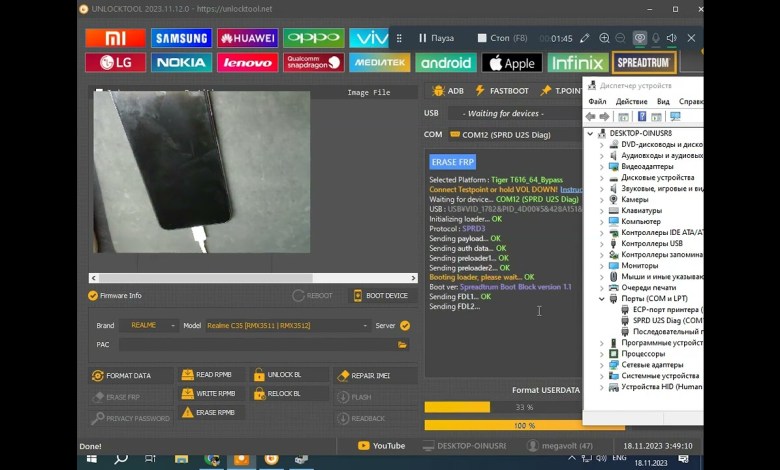Choose the Apple brand tile

pos(512,63)
